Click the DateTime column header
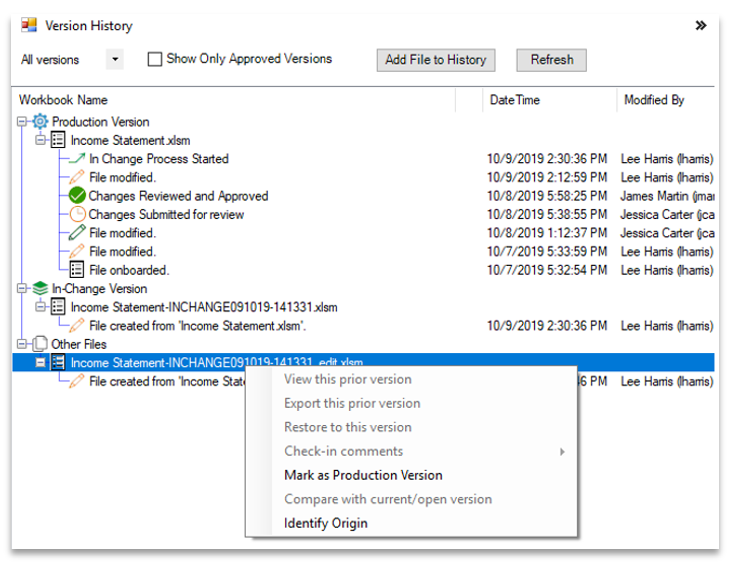 tap(514, 100)
